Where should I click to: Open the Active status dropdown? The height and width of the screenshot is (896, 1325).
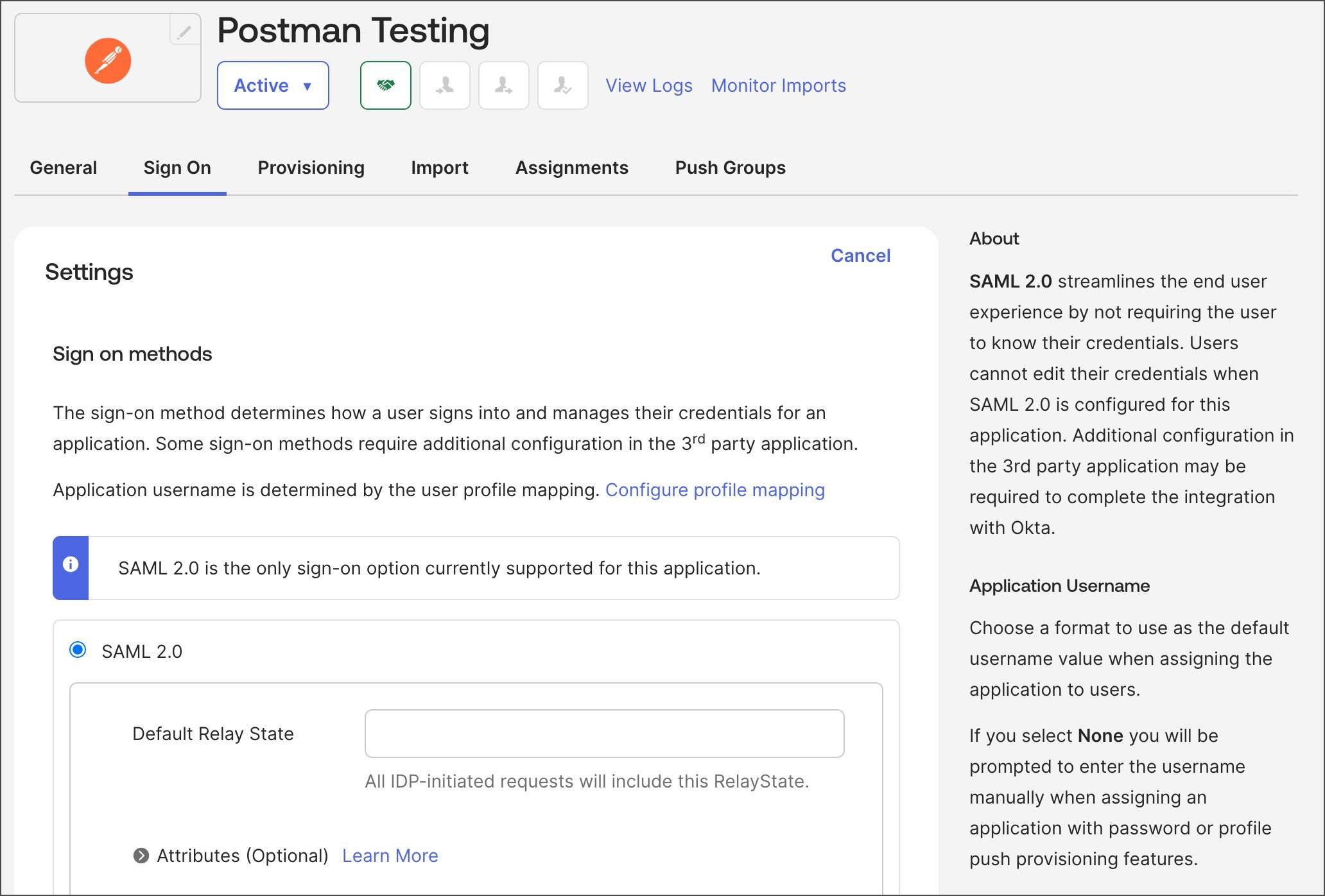coord(273,85)
